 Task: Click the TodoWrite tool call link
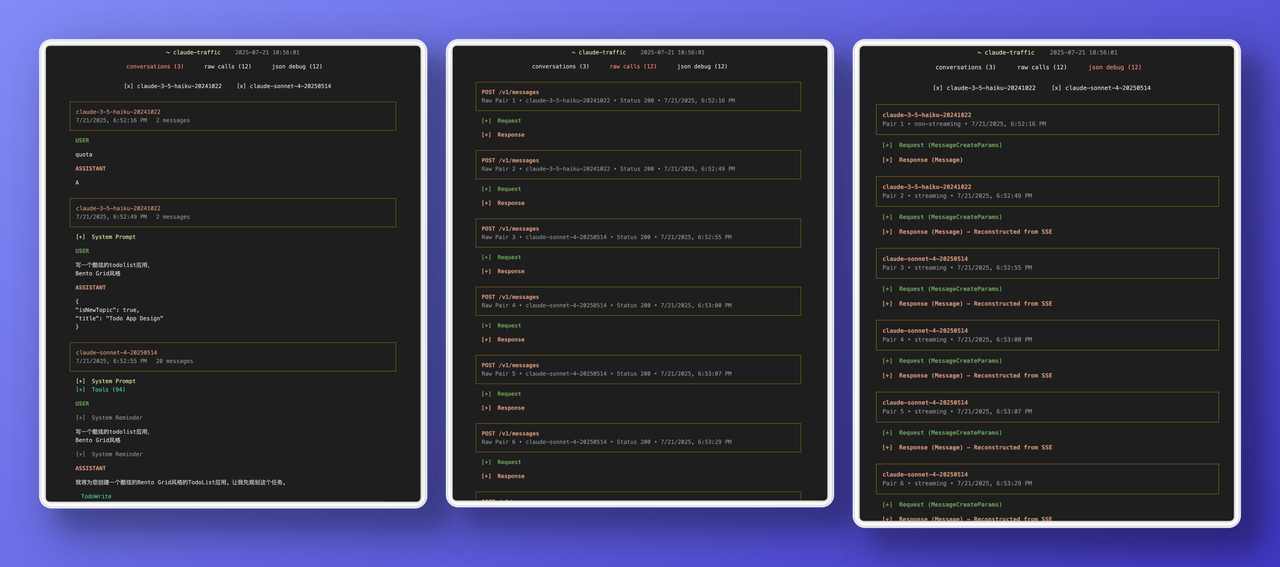click(x=96, y=496)
